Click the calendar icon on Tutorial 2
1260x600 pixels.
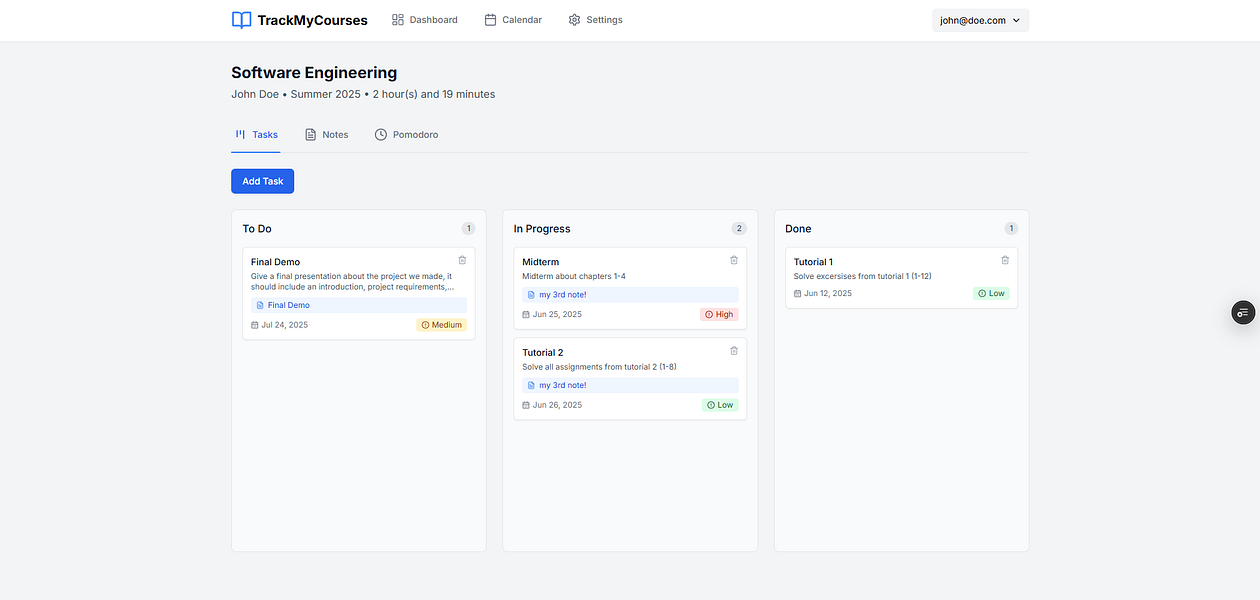point(526,404)
